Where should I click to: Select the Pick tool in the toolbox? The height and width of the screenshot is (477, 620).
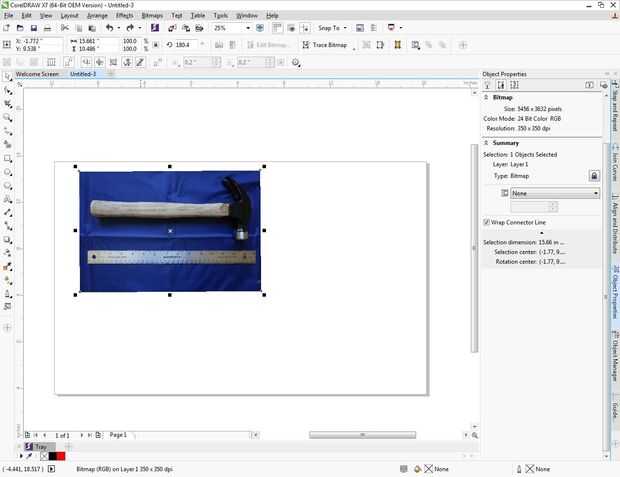(8, 77)
